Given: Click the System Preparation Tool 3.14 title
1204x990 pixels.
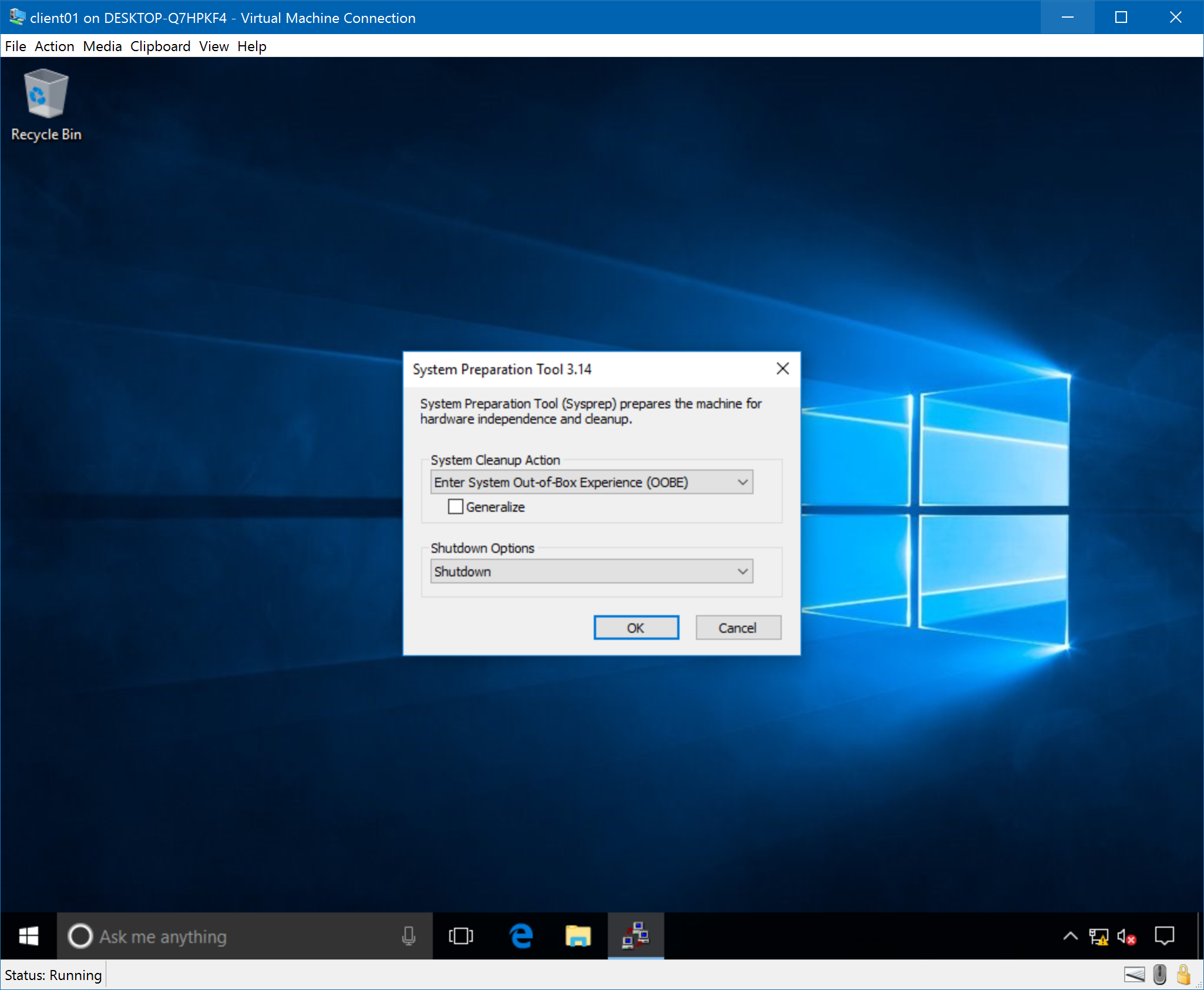Looking at the screenshot, I should click(x=502, y=369).
